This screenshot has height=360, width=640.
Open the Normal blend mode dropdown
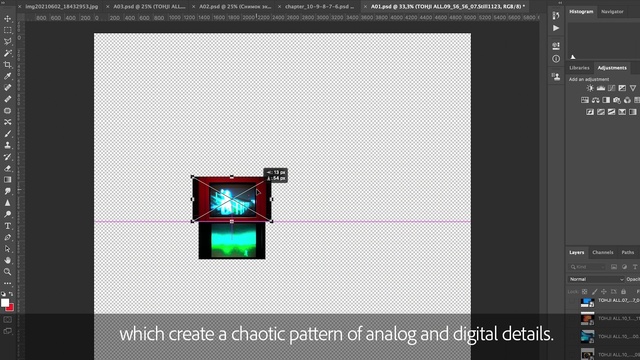click(596, 279)
